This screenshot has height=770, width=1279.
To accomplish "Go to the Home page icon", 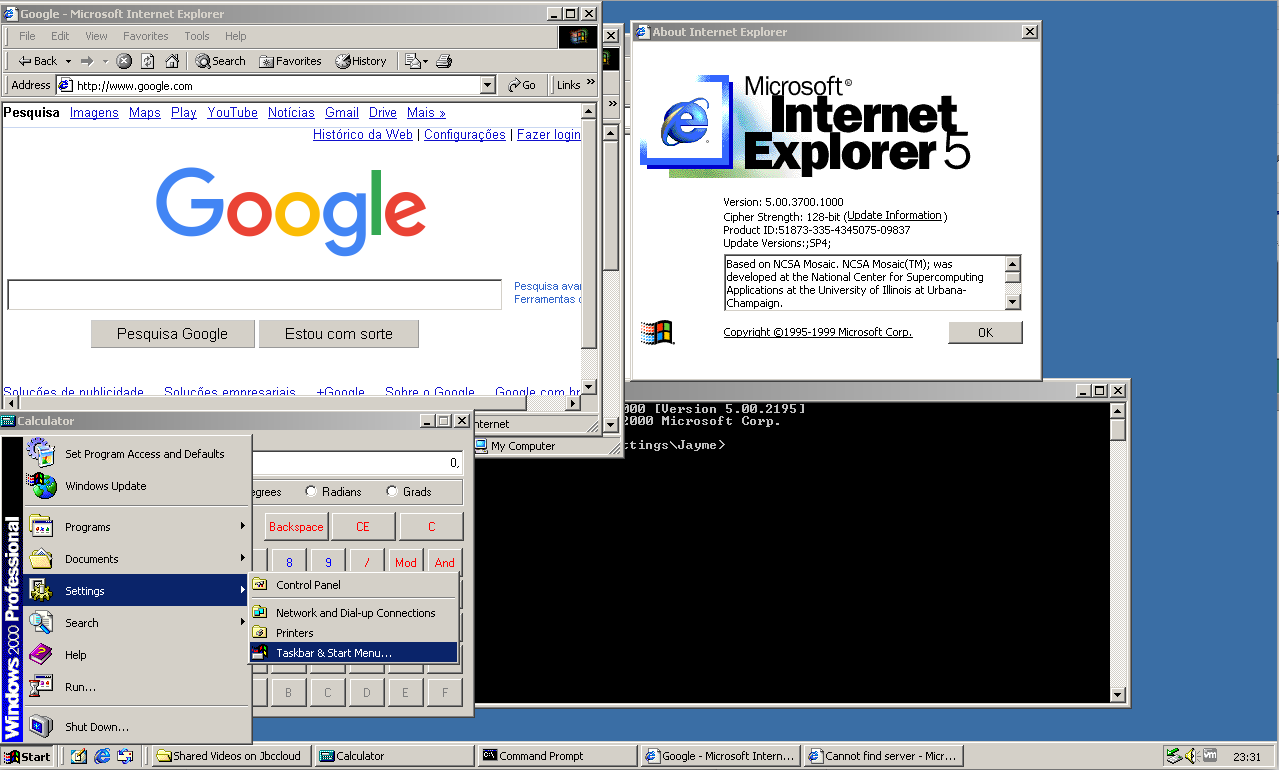I will point(172,61).
